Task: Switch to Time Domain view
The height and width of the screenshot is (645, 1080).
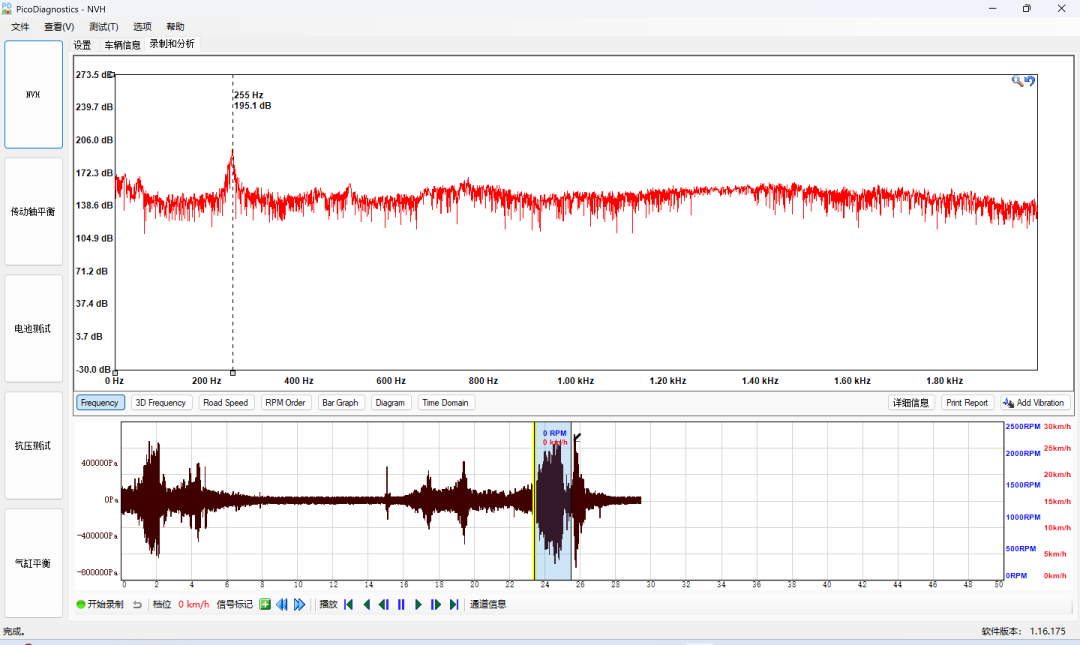Action: click(445, 402)
